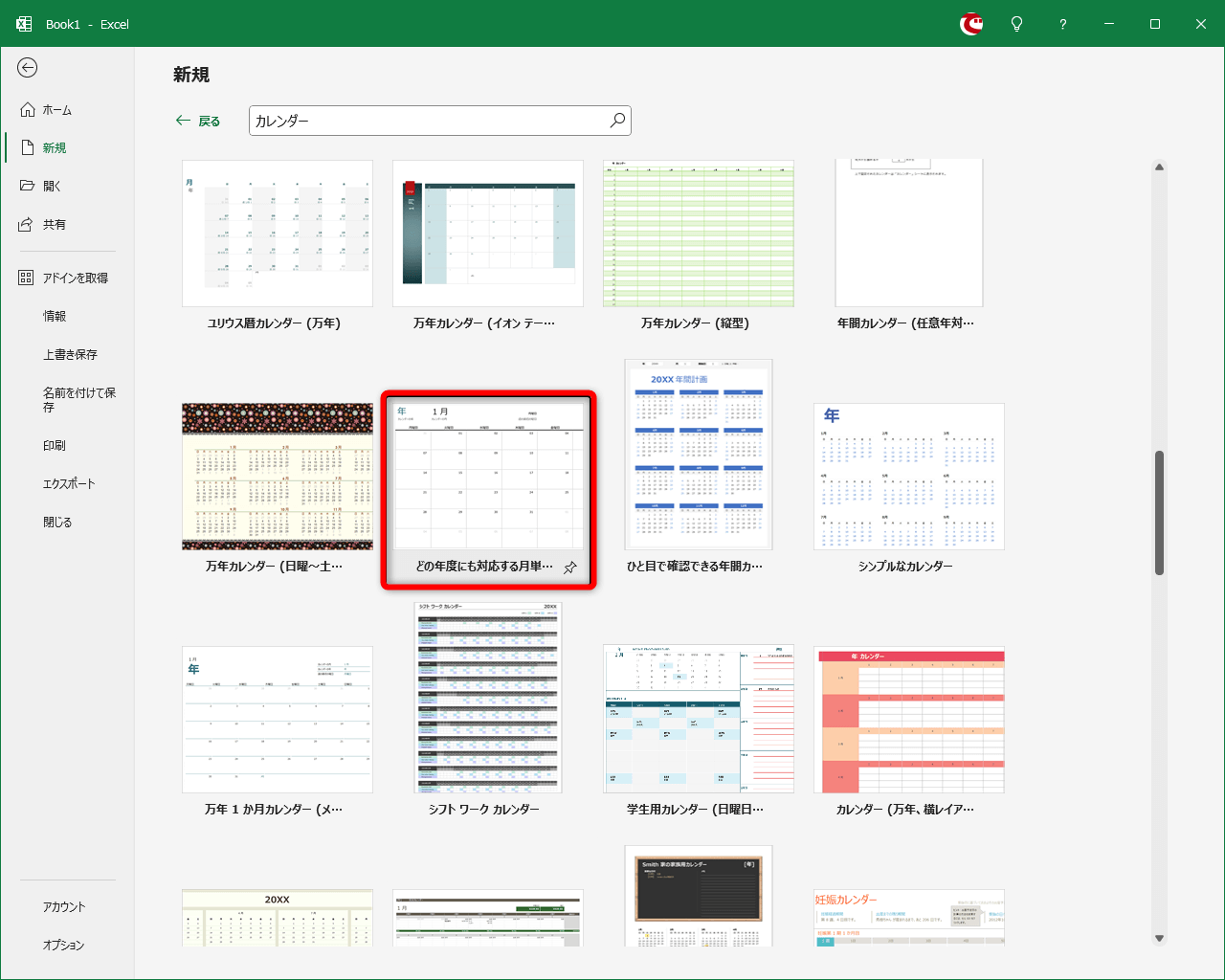Click the 共有 share icon
This screenshot has width=1225, height=980.
pos(27,225)
